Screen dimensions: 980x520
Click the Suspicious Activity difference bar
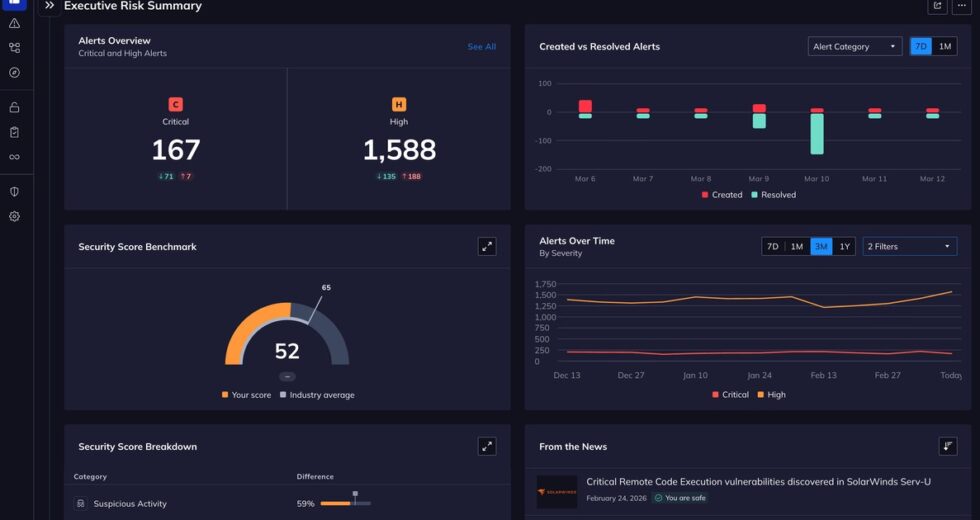[x=346, y=503]
